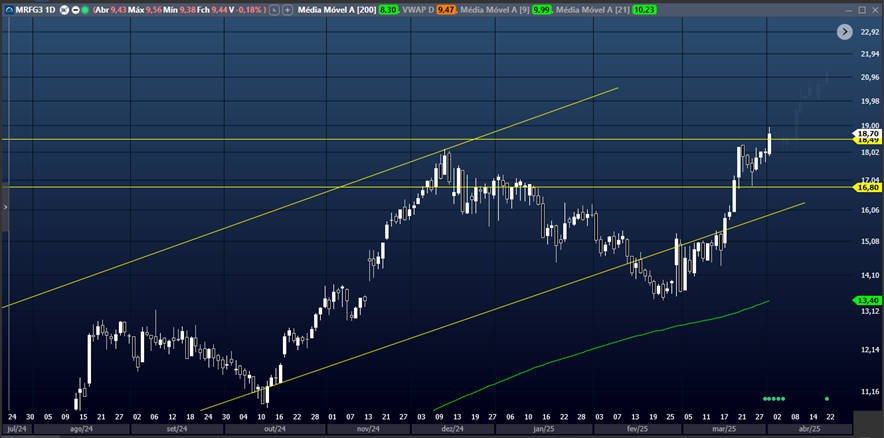
Task: Click the orange 9,47 VWAP value badge
Action: pyautogui.click(x=446, y=8)
